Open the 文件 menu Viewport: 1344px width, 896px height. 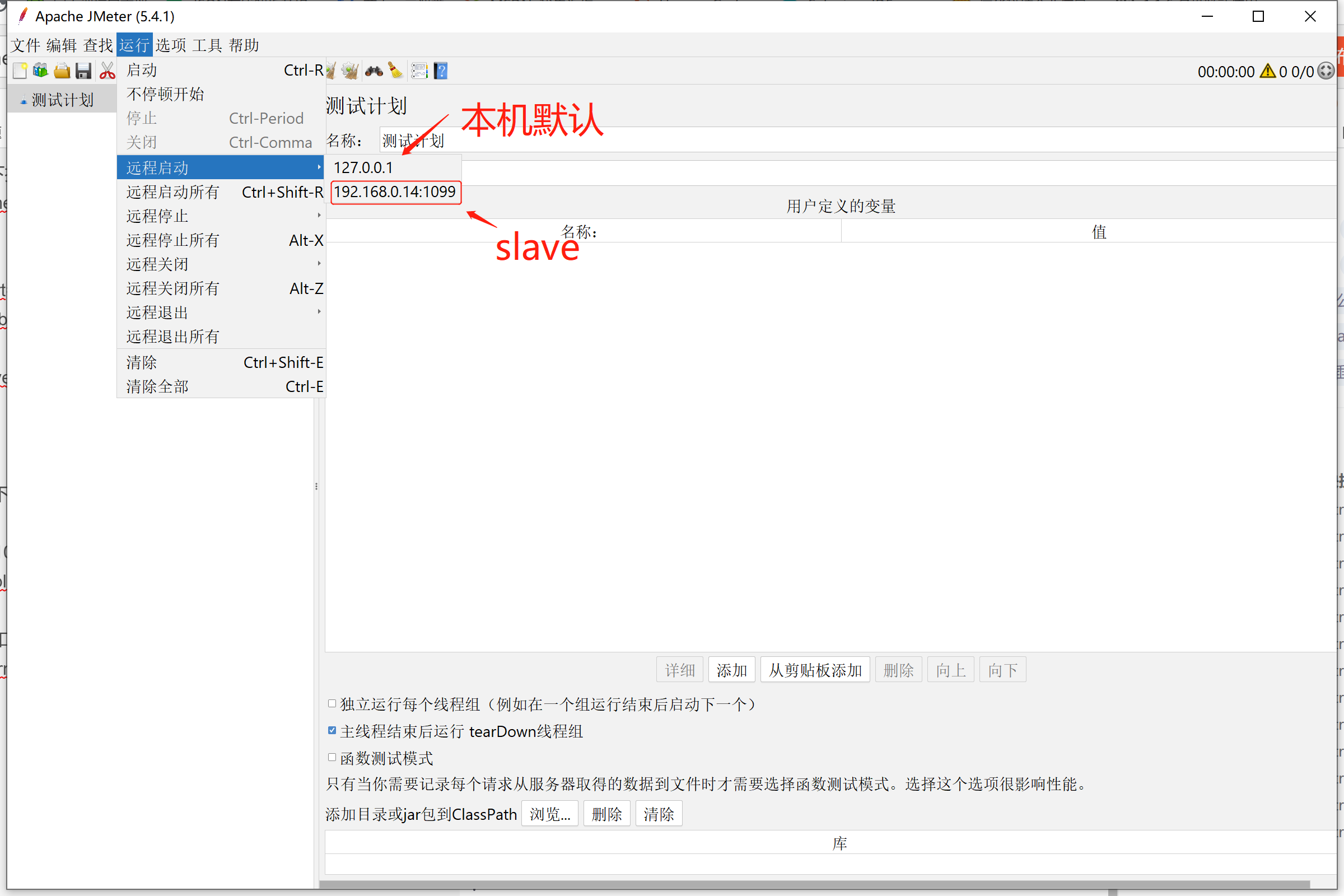tap(26, 45)
